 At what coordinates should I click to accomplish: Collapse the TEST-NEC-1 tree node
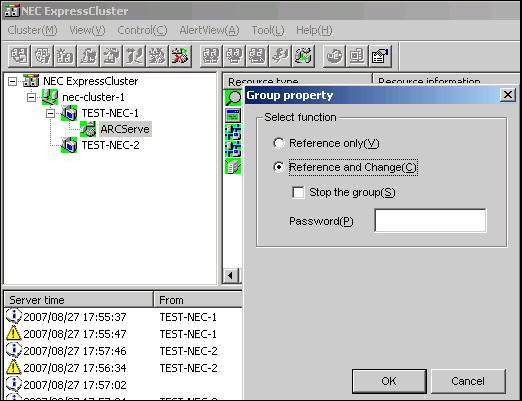point(50,113)
